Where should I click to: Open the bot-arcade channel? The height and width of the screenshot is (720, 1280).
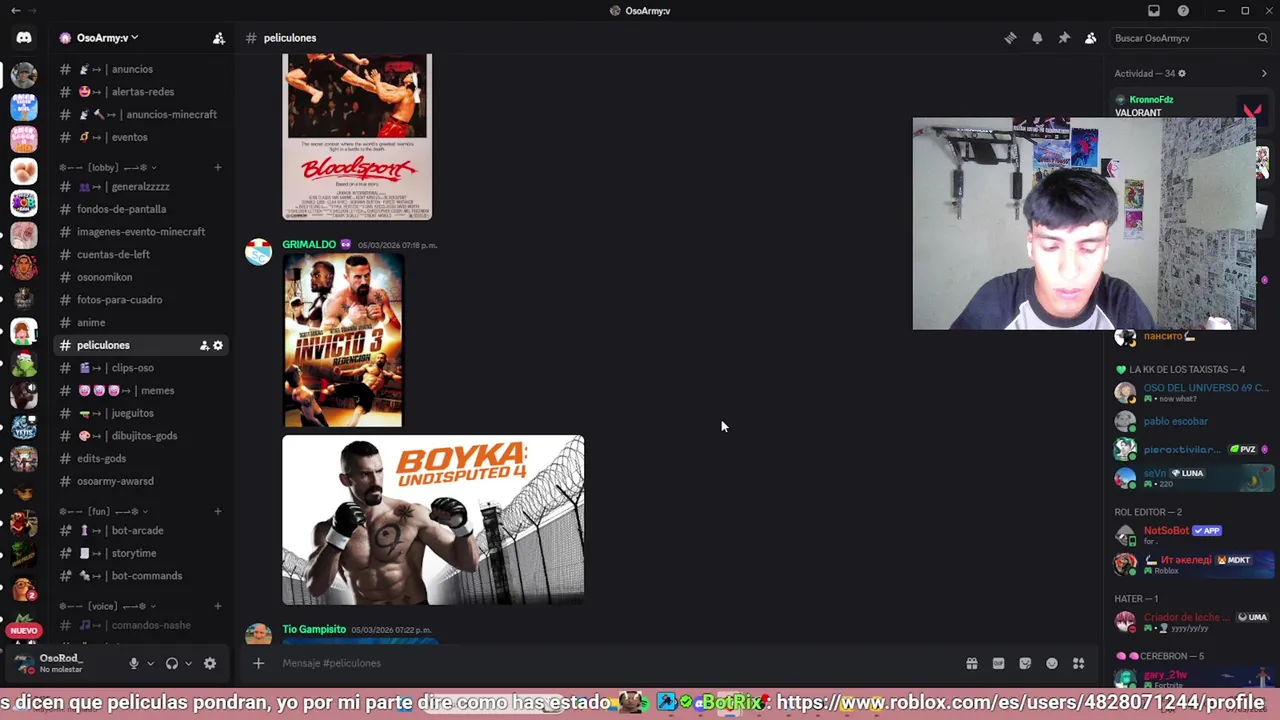coord(141,531)
